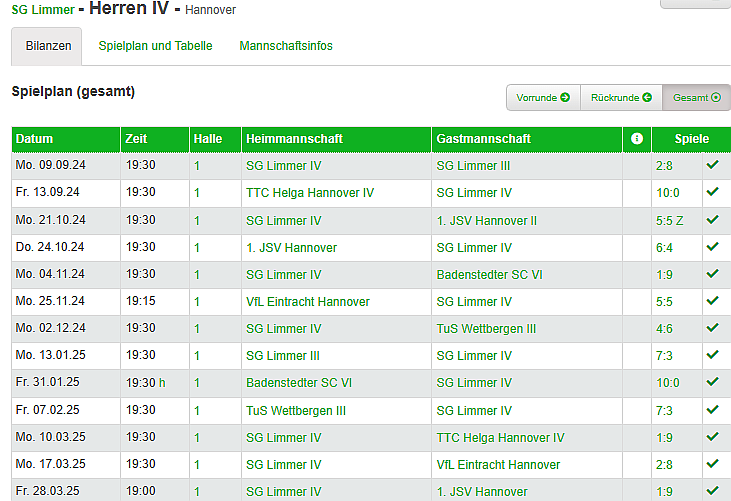Open TTC Helga Hannover IV home team link

coord(310,193)
